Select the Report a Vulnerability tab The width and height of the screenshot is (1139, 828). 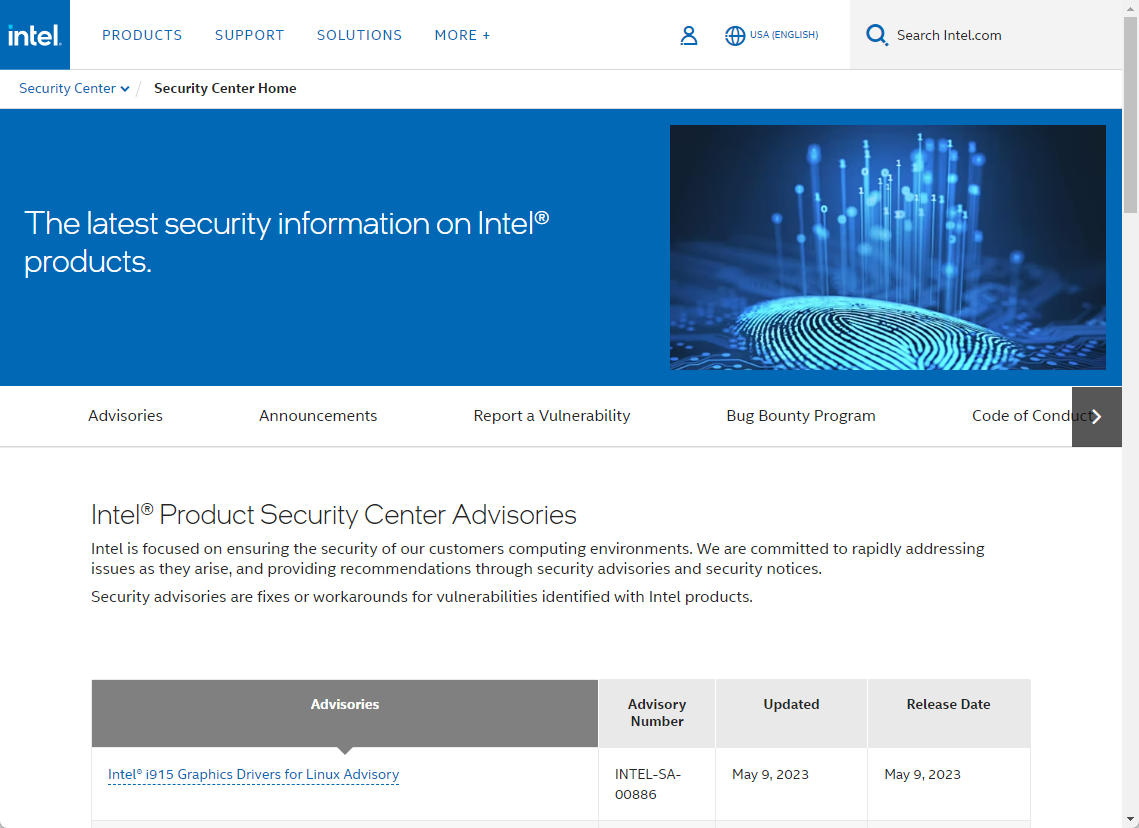551,415
